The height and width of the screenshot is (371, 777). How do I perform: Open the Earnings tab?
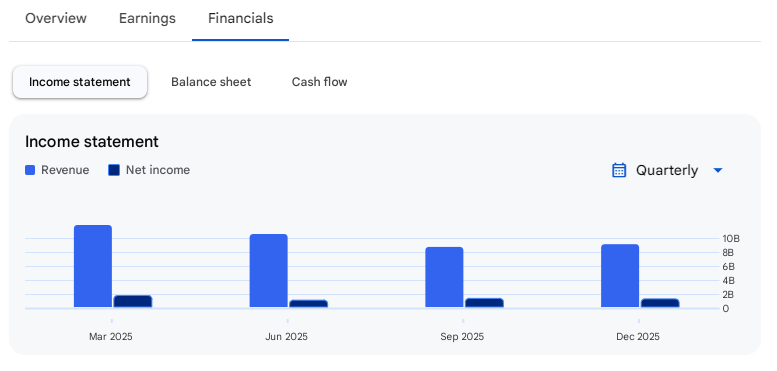point(147,18)
